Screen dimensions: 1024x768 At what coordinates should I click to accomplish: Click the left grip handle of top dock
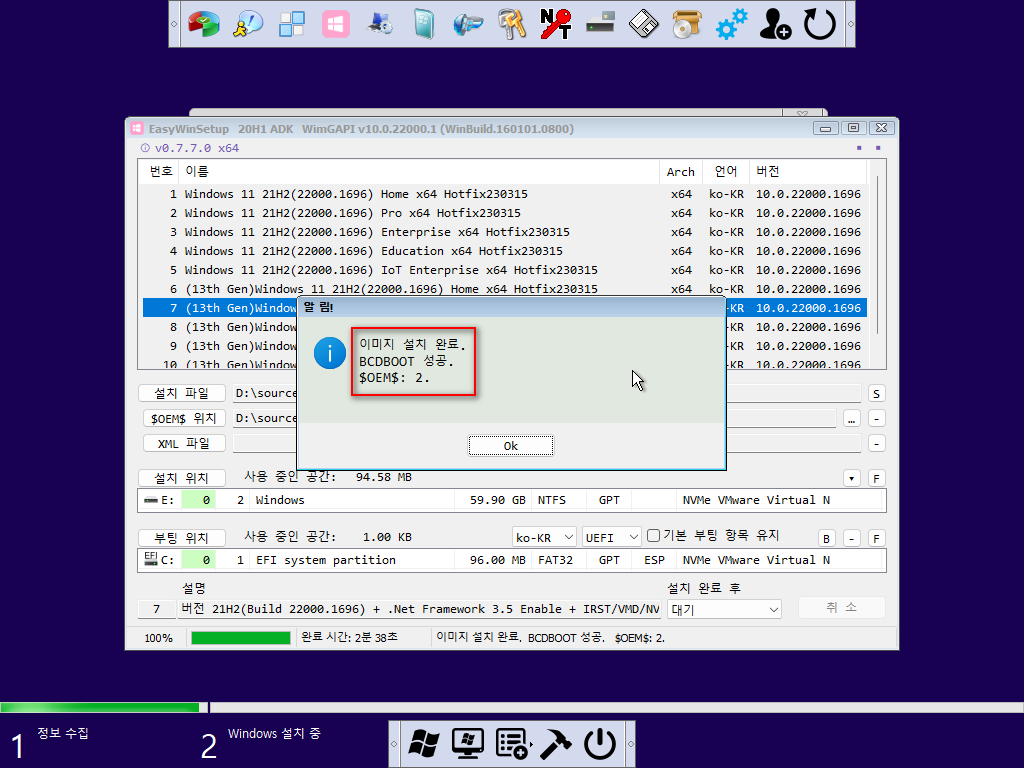[x=174, y=24]
